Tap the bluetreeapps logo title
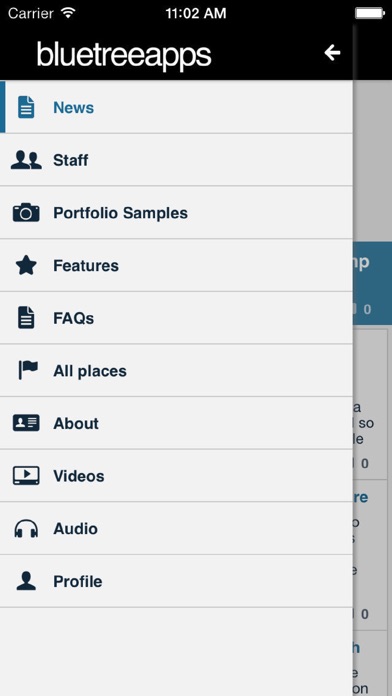The image size is (392, 696). 124,55
